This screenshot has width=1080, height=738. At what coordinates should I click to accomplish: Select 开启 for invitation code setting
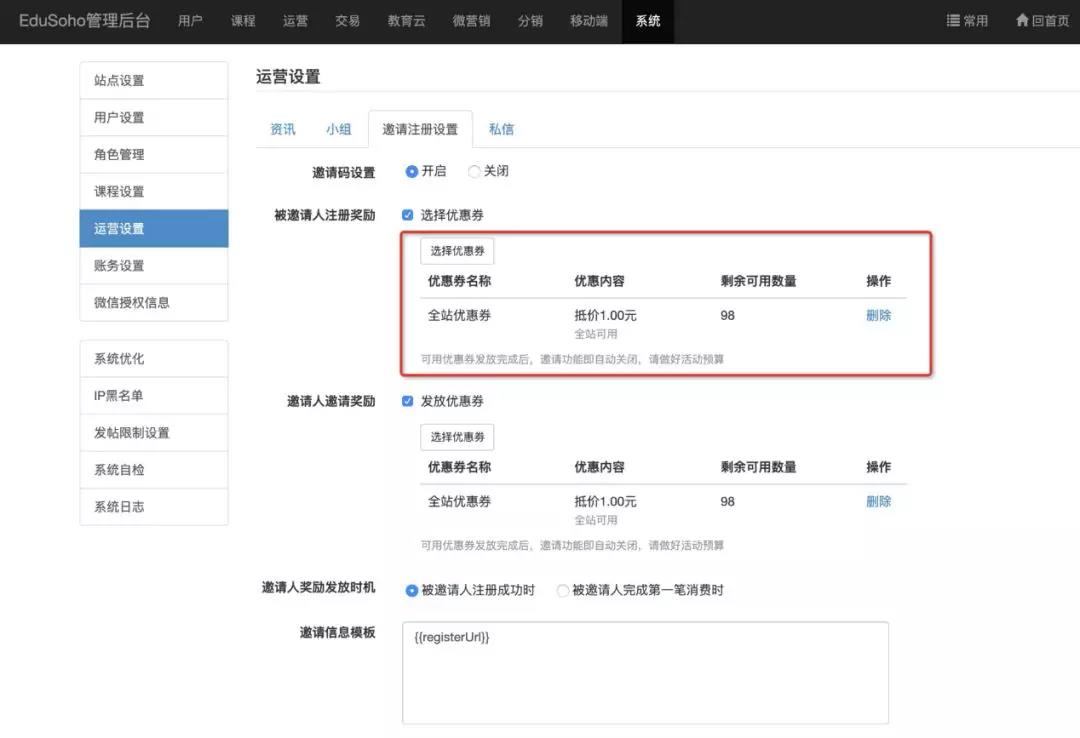[x=411, y=172]
